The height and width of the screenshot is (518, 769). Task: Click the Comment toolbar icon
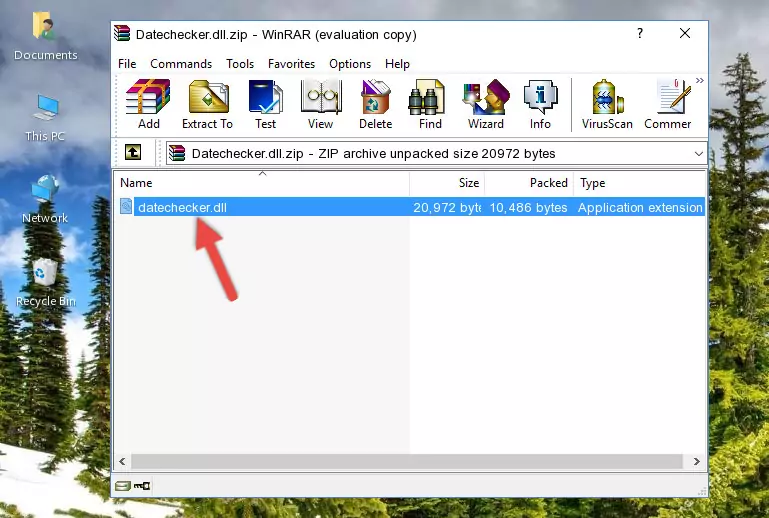667,104
